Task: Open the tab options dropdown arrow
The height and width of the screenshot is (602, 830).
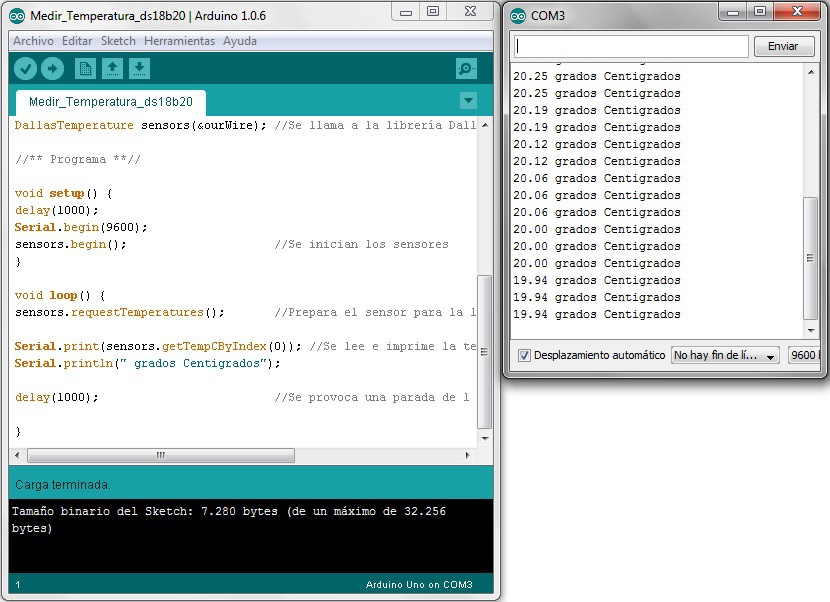Action: coord(468,101)
